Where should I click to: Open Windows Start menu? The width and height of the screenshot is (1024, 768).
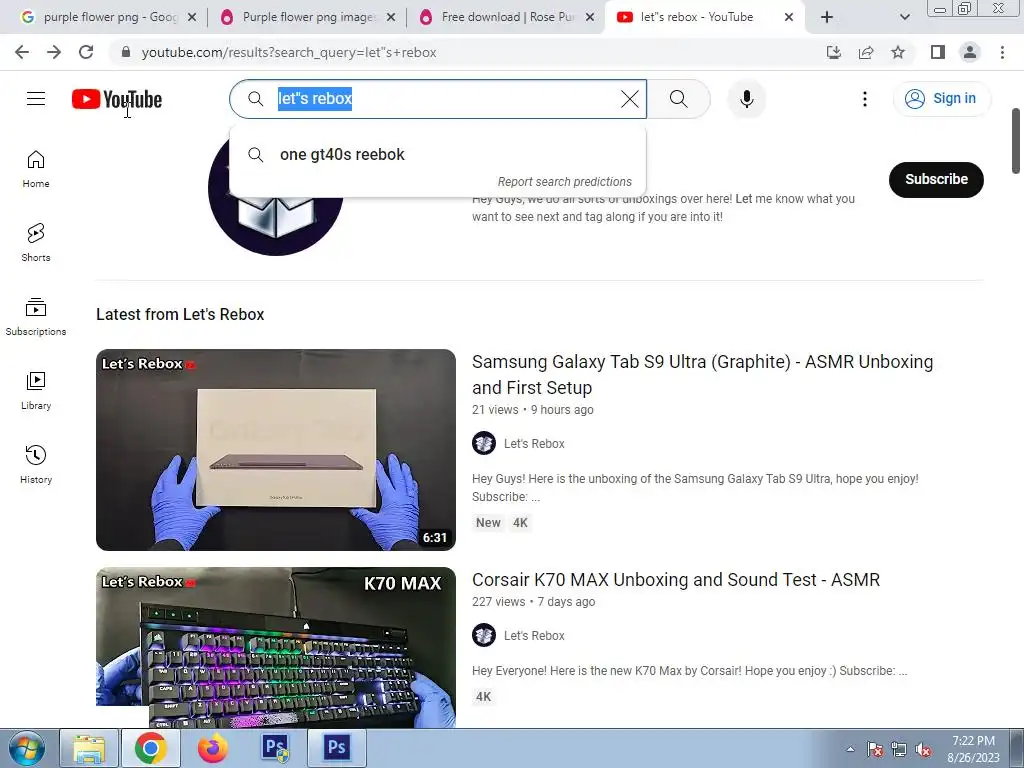click(x=26, y=748)
